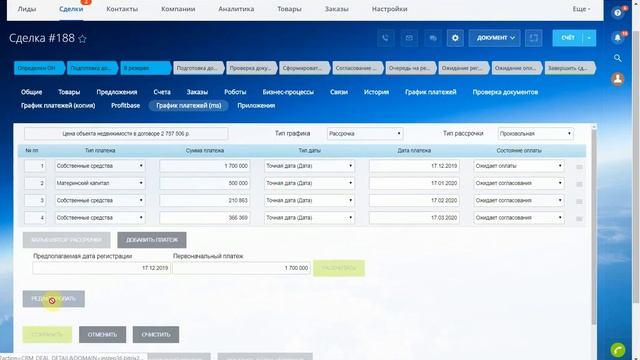This screenshot has width=640, height=360.
Task: Switch to the Приложения tab
Action: [x=256, y=106]
